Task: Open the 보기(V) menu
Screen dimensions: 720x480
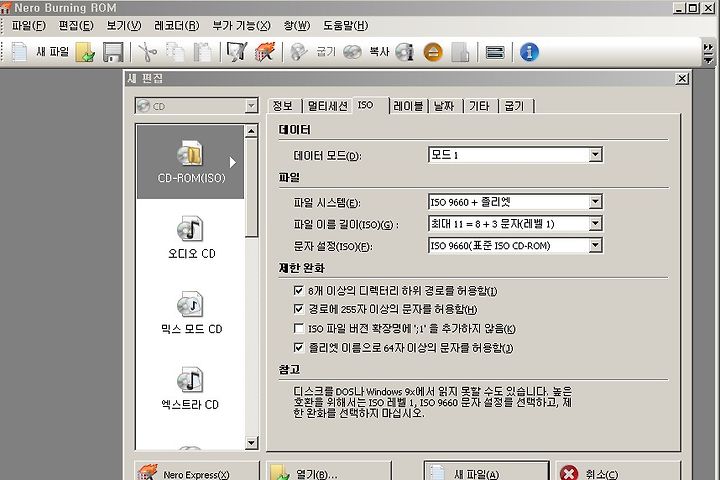Action: coord(124,26)
